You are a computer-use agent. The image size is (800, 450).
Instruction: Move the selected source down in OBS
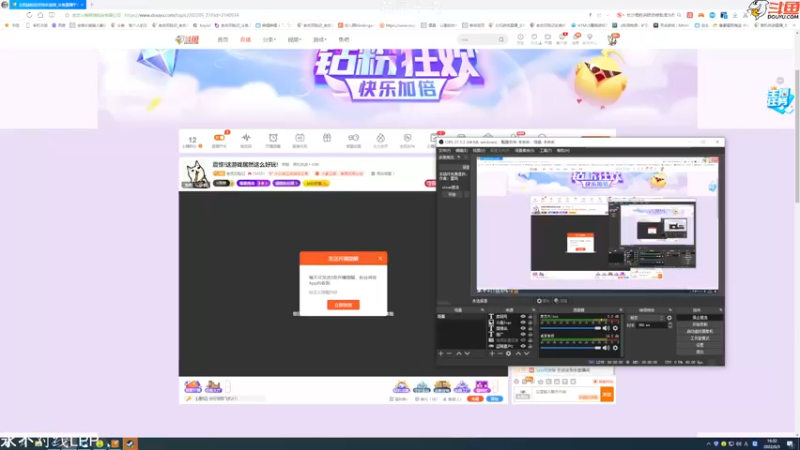tap(527, 354)
